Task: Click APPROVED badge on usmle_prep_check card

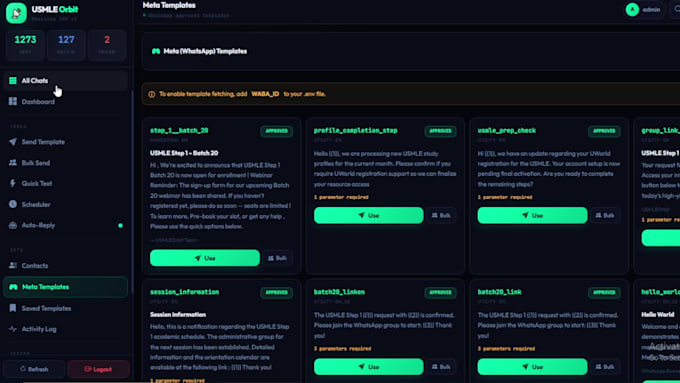Action: (x=604, y=131)
